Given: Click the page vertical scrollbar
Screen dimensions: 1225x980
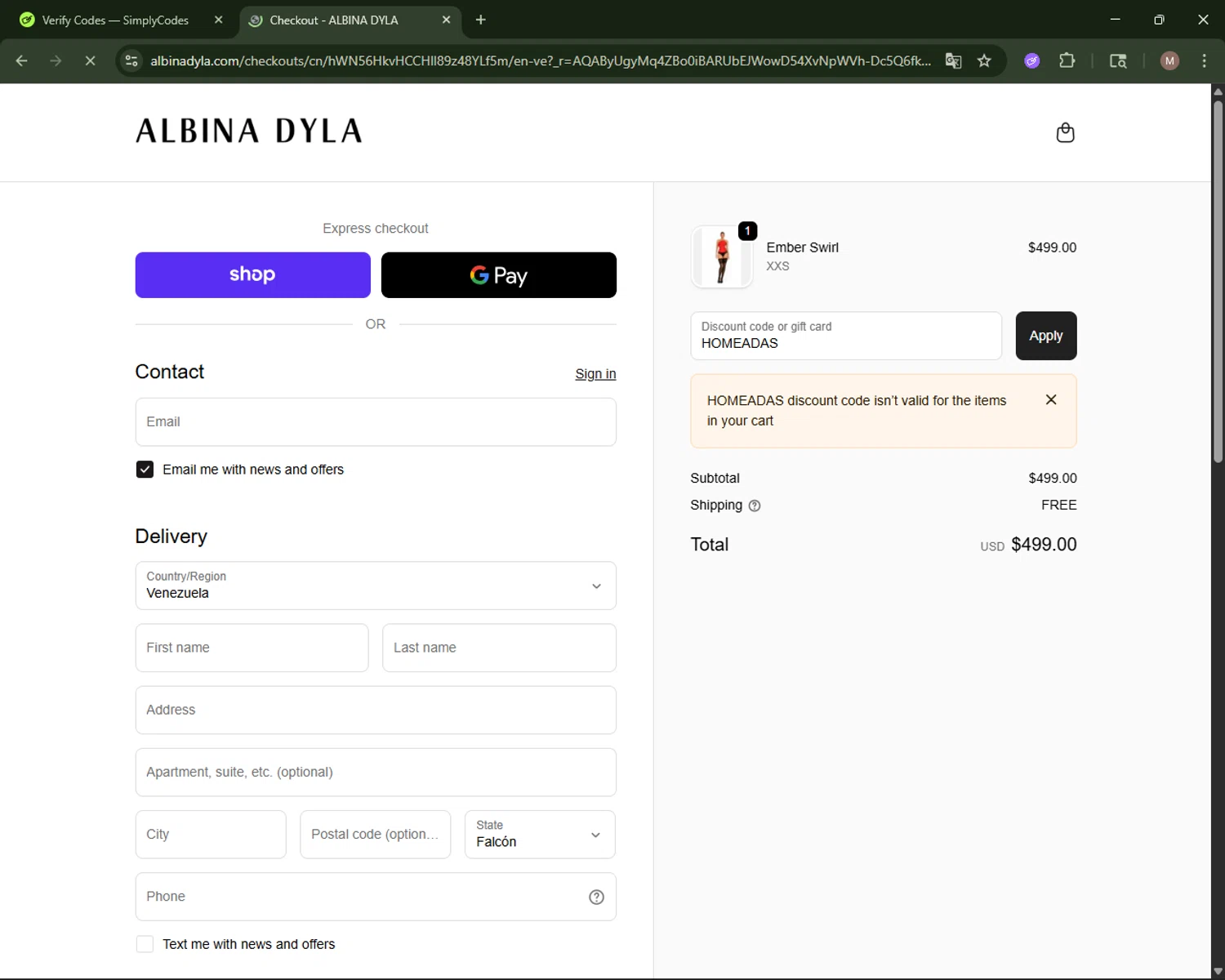Looking at the screenshot, I should click(1218, 282).
